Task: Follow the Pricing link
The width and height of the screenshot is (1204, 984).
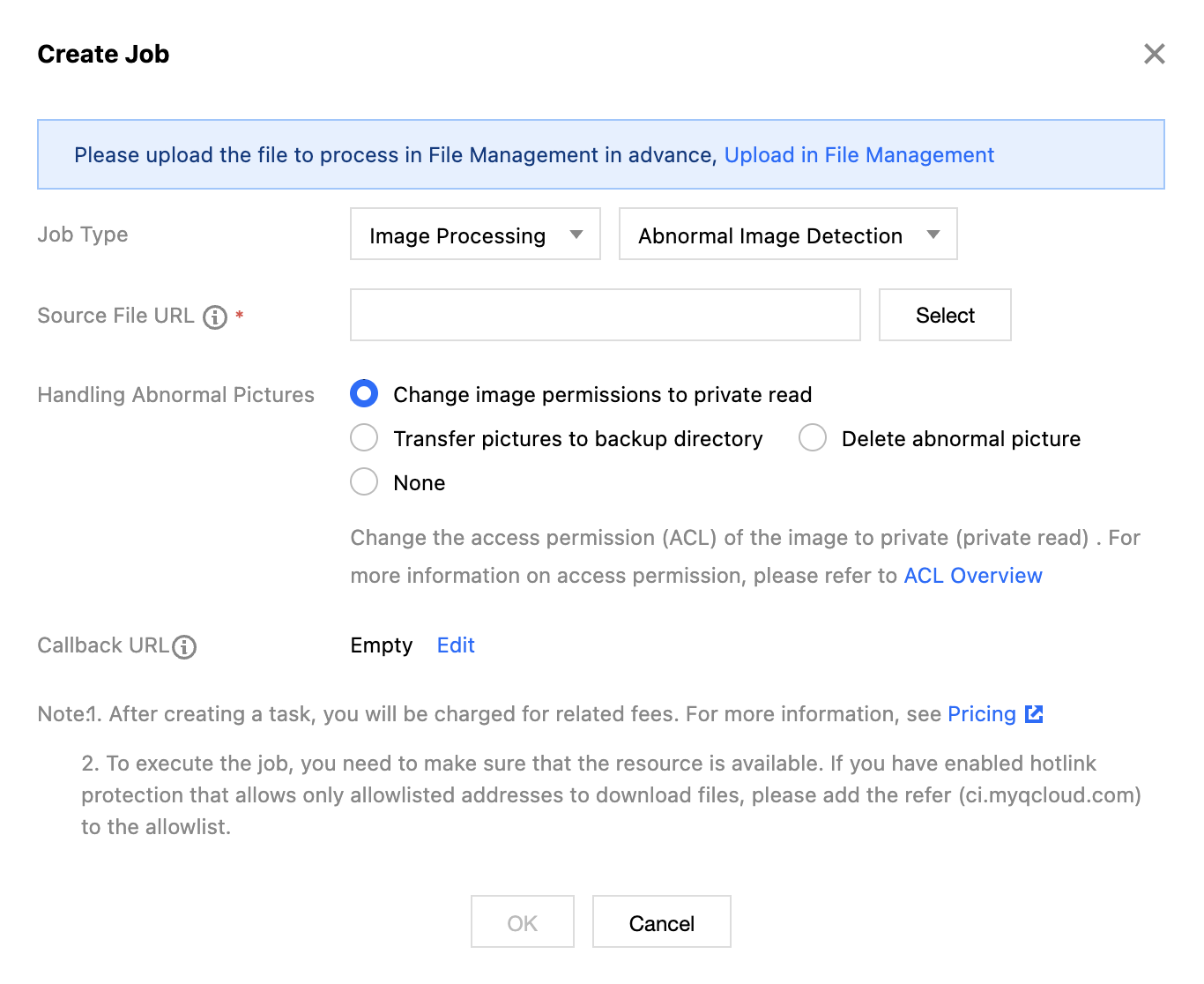Action: [x=981, y=714]
